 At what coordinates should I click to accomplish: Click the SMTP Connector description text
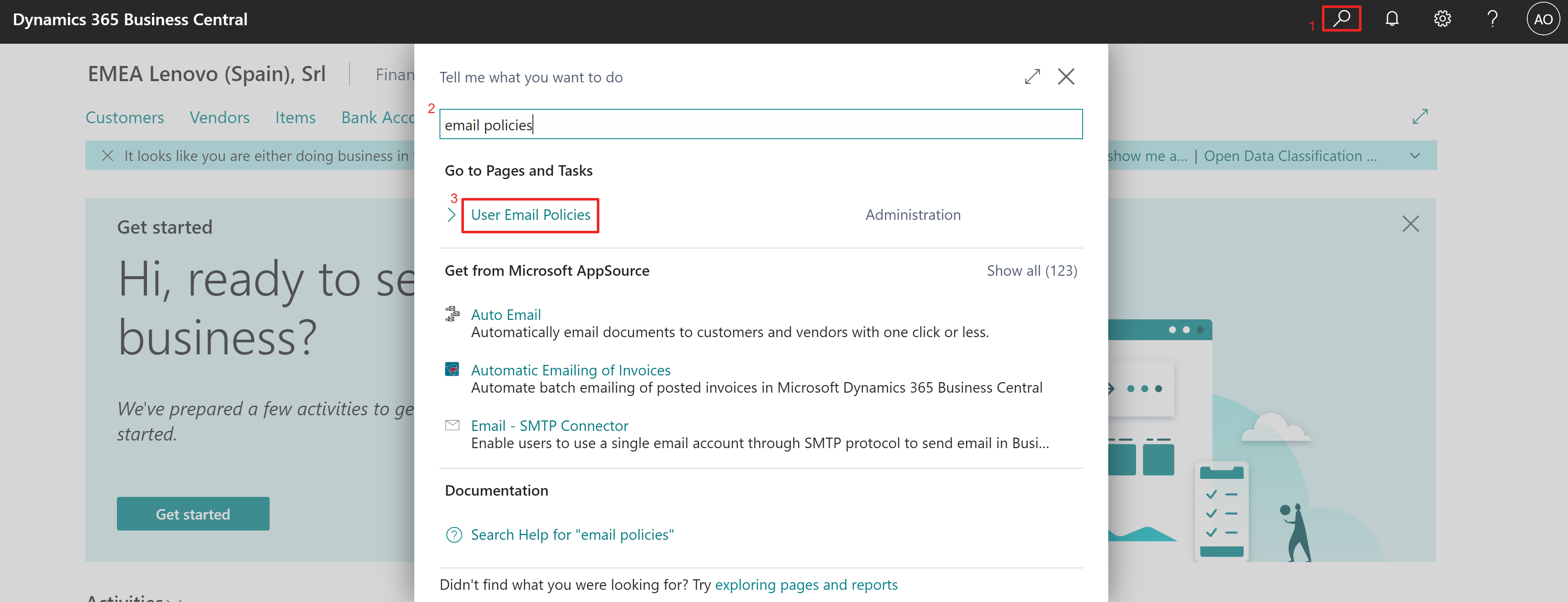tap(760, 443)
